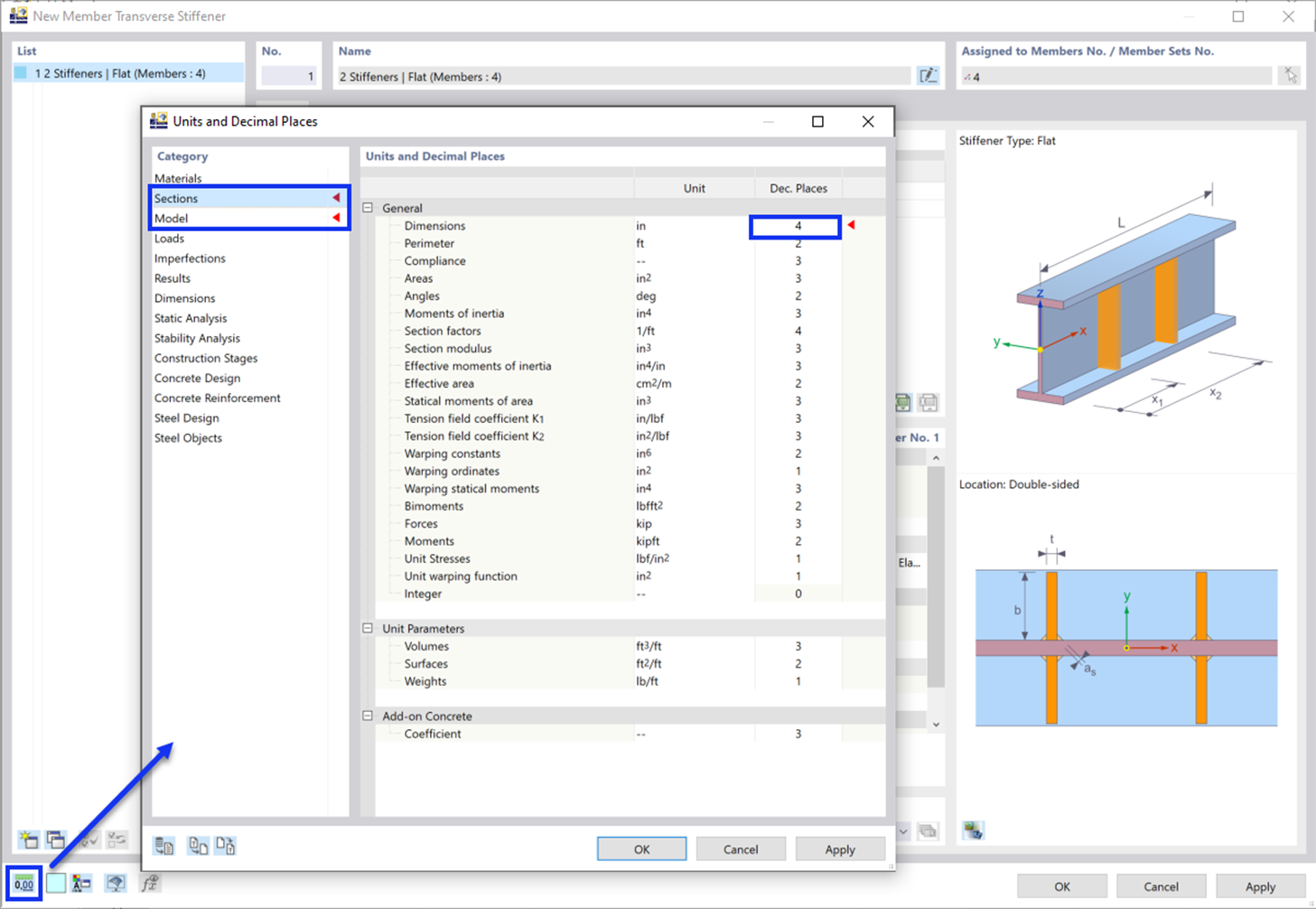Click Cancel in New Member Transverse Stiffener window
Screen dimensions: 1316x909
[x=1162, y=886]
